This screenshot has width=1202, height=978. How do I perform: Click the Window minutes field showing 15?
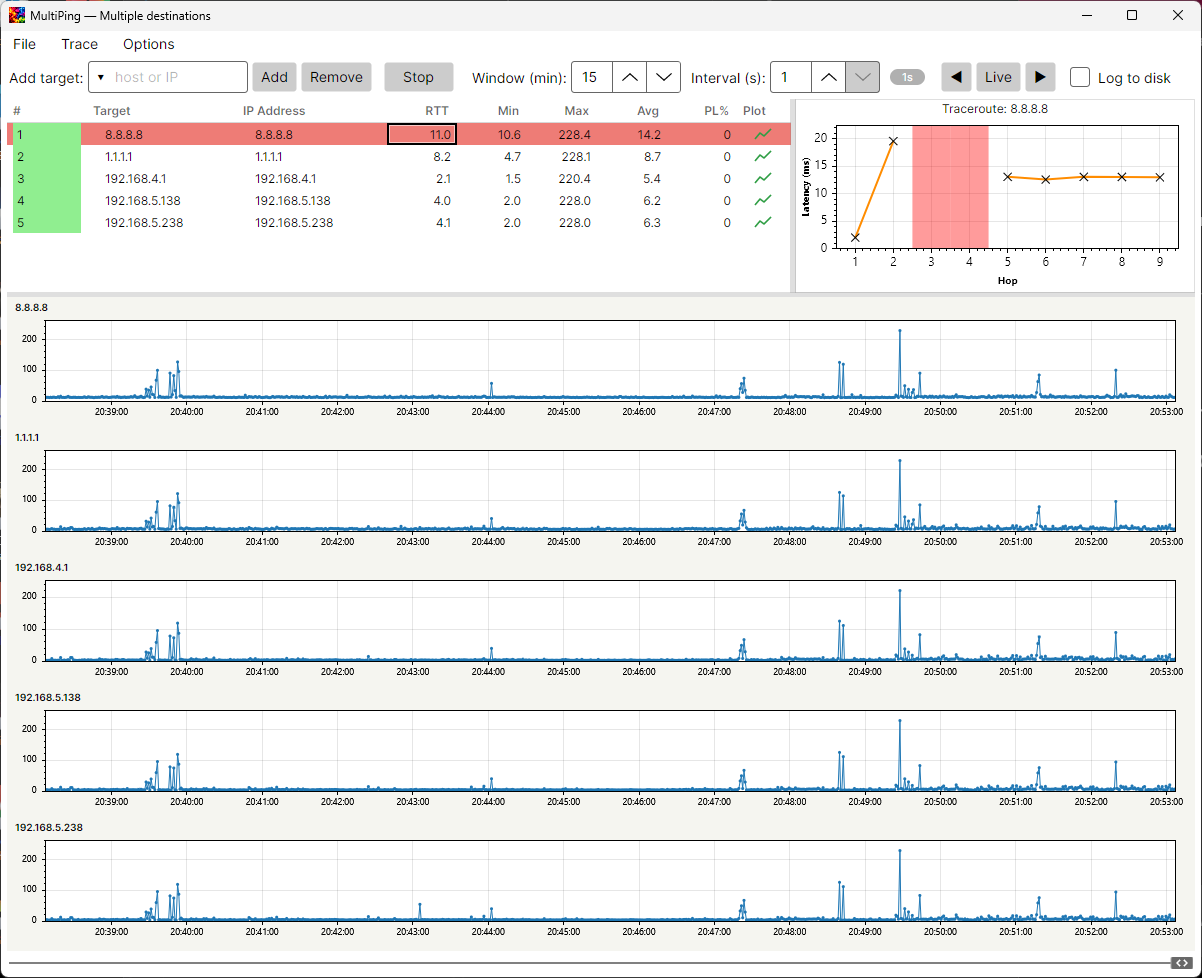pos(591,77)
